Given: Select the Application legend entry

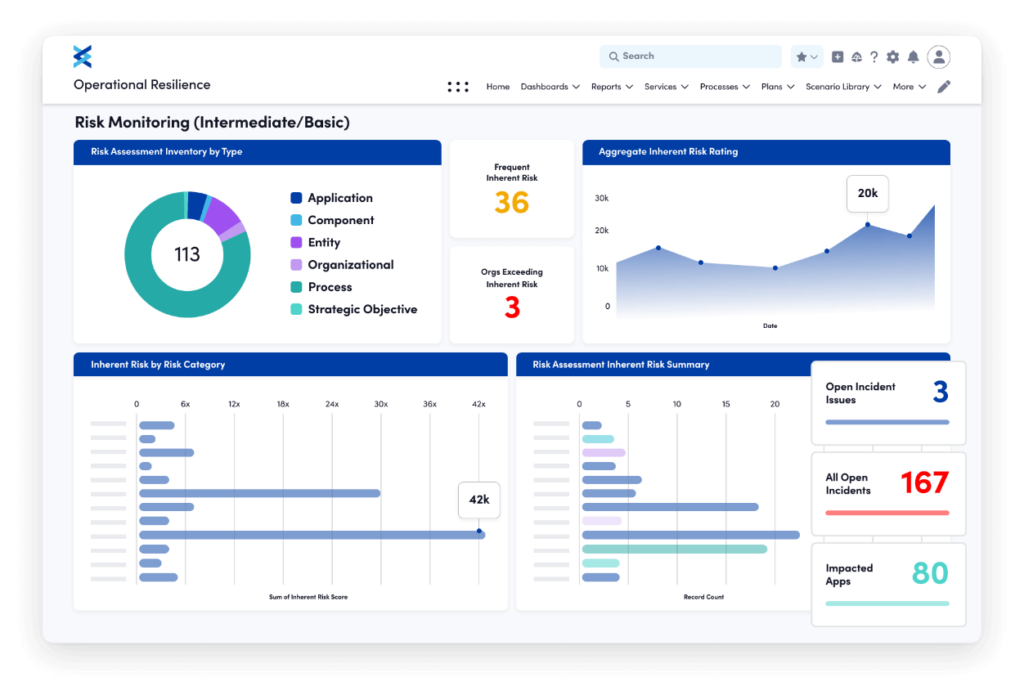Looking at the screenshot, I should [340, 197].
